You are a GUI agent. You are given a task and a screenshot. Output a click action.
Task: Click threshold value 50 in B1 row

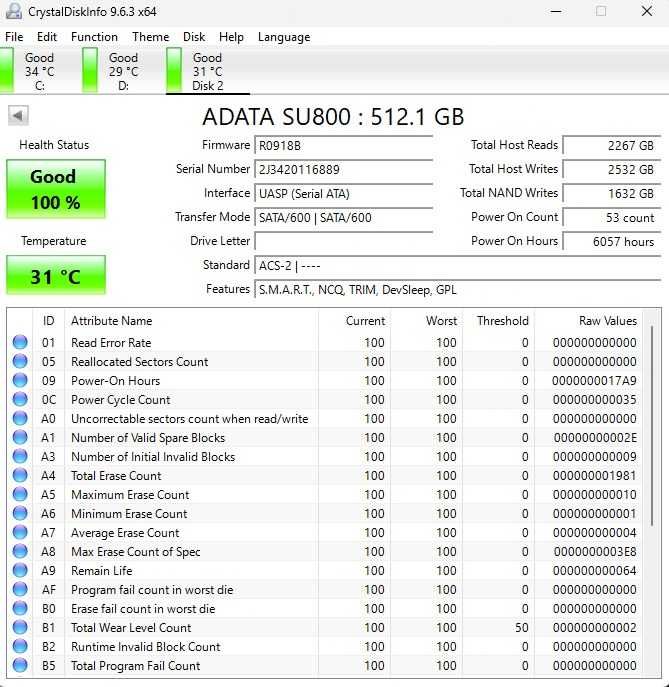[521, 628]
